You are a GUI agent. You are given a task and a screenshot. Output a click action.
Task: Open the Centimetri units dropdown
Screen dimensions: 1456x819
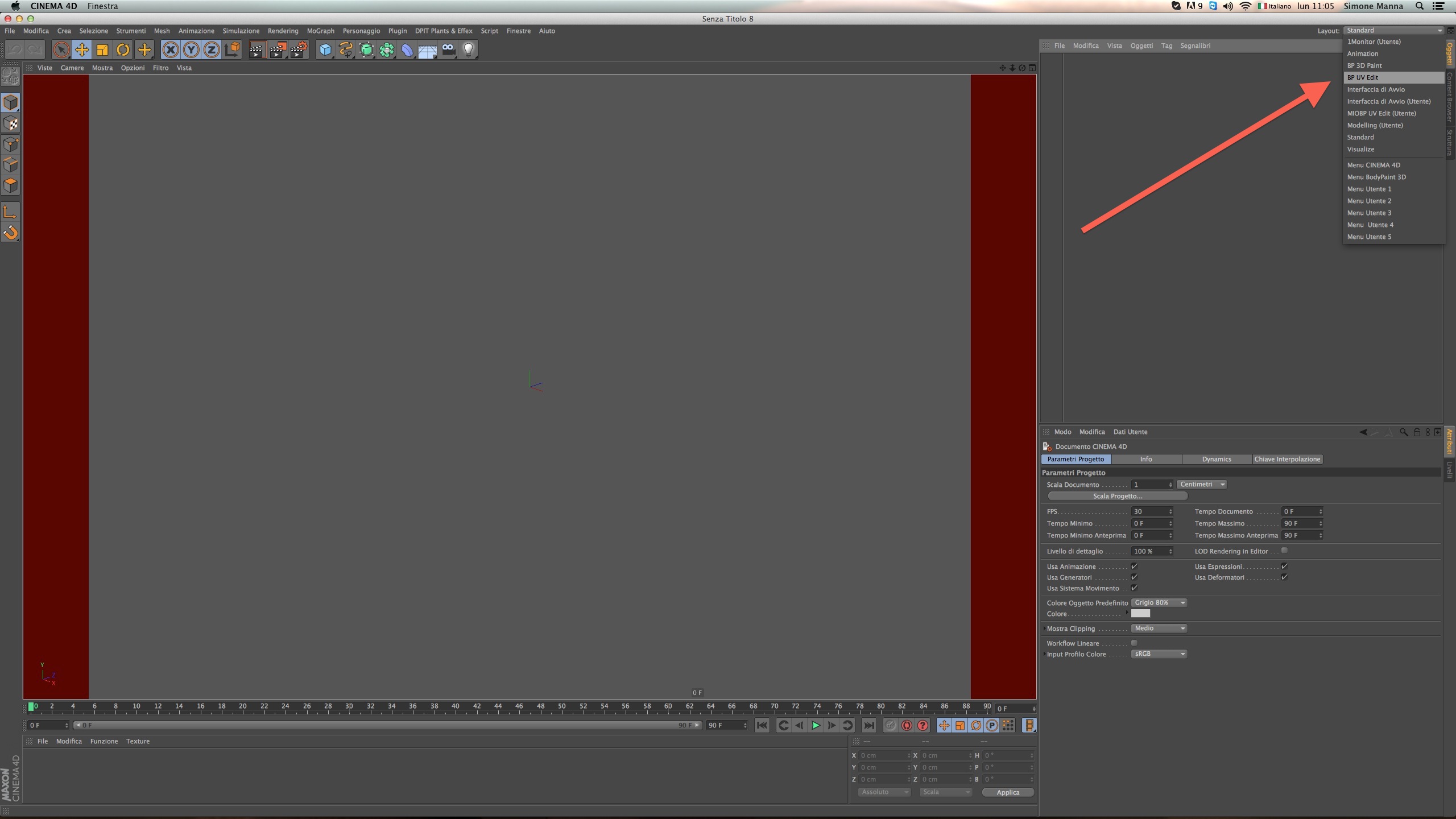1202,485
